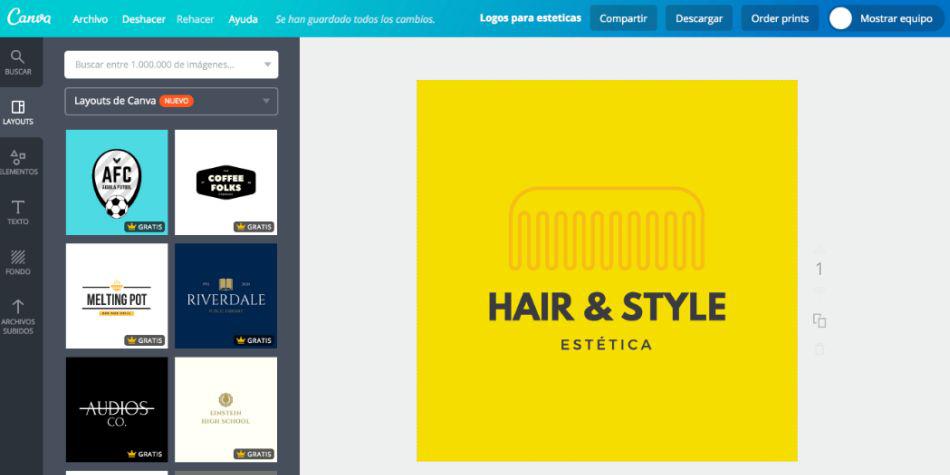
Task: Click the duplicate page icon
Action: [x=819, y=321]
